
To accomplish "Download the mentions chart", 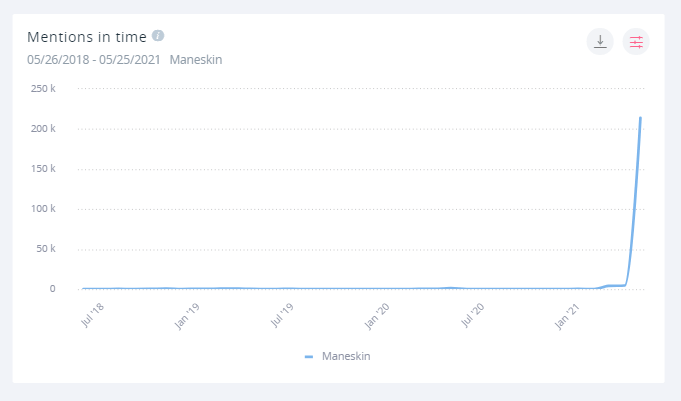I will point(600,41).
